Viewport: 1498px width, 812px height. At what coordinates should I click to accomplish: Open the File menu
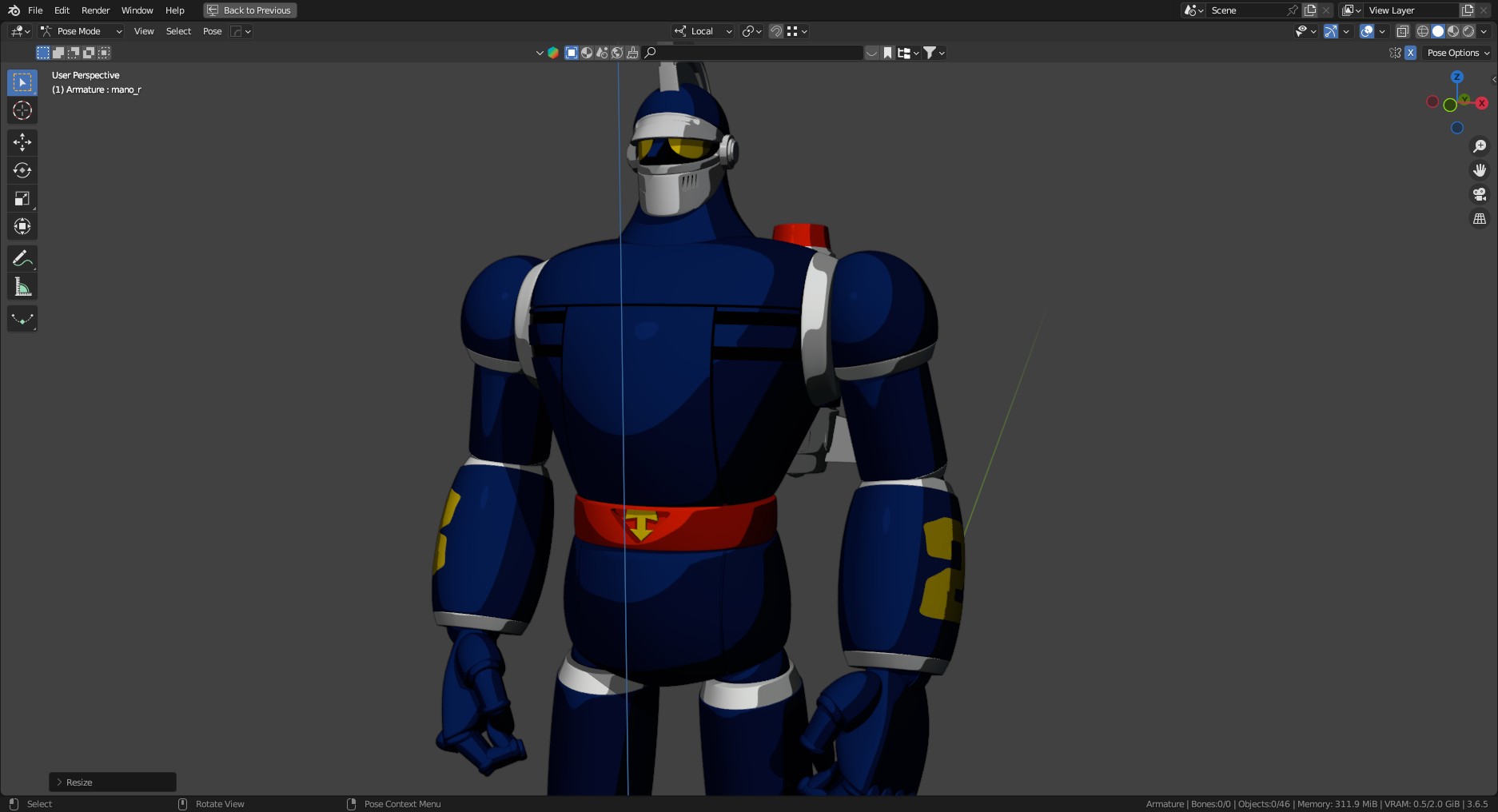tap(35, 10)
